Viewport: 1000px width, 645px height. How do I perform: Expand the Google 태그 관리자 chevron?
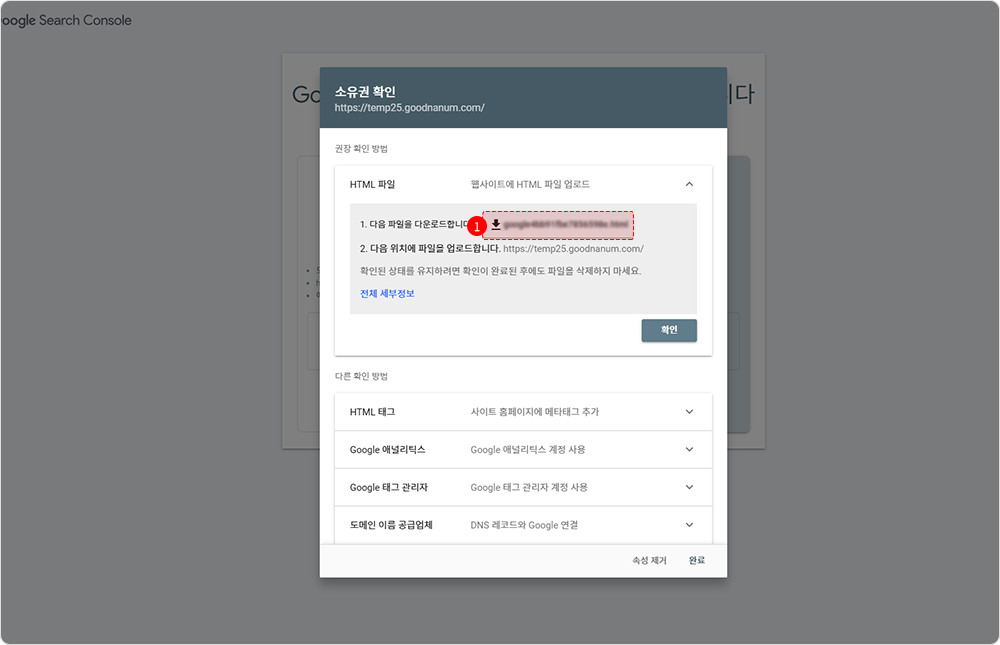[x=689, y=487]
